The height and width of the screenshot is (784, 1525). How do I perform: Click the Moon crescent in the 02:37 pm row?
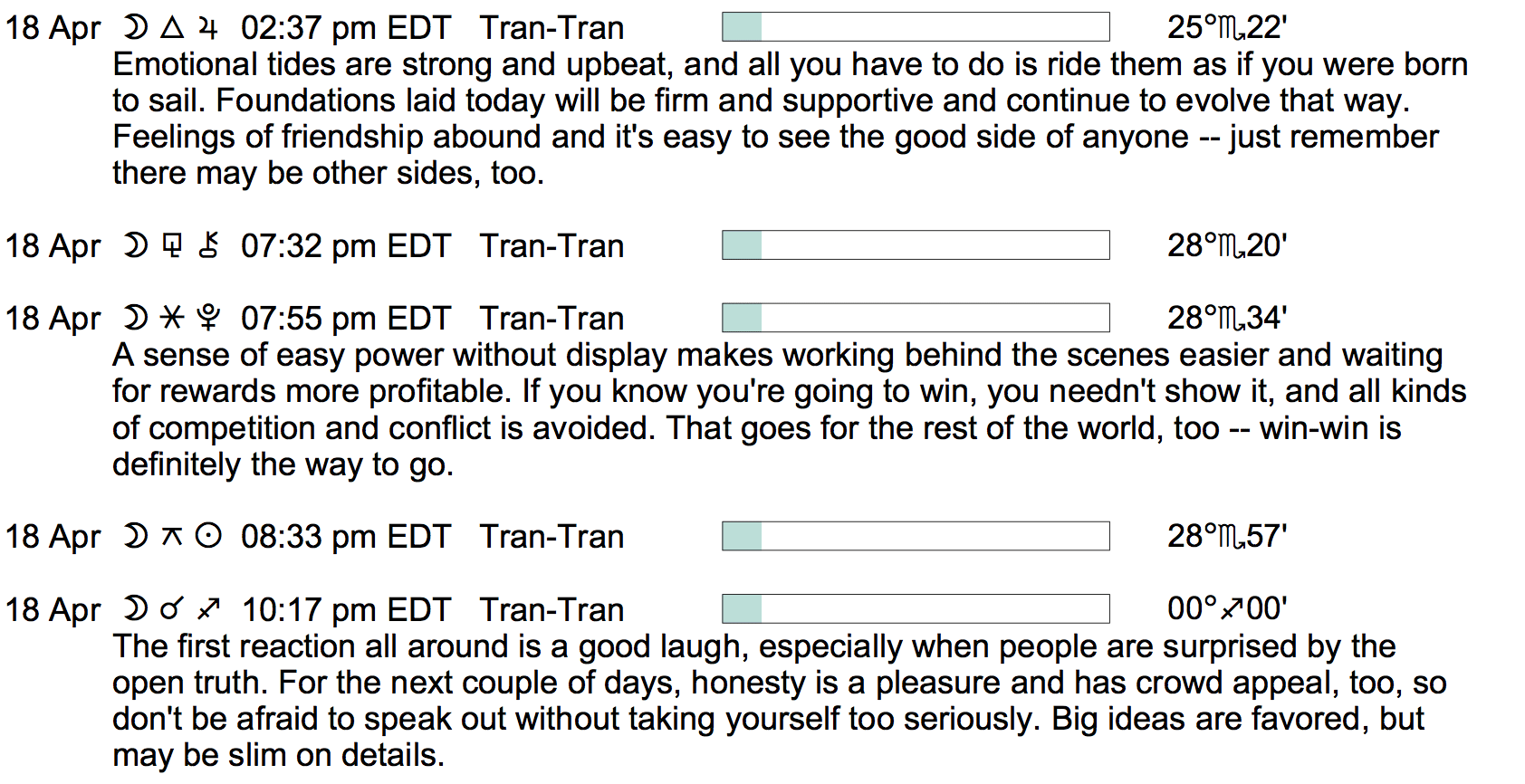coord(135,29)
